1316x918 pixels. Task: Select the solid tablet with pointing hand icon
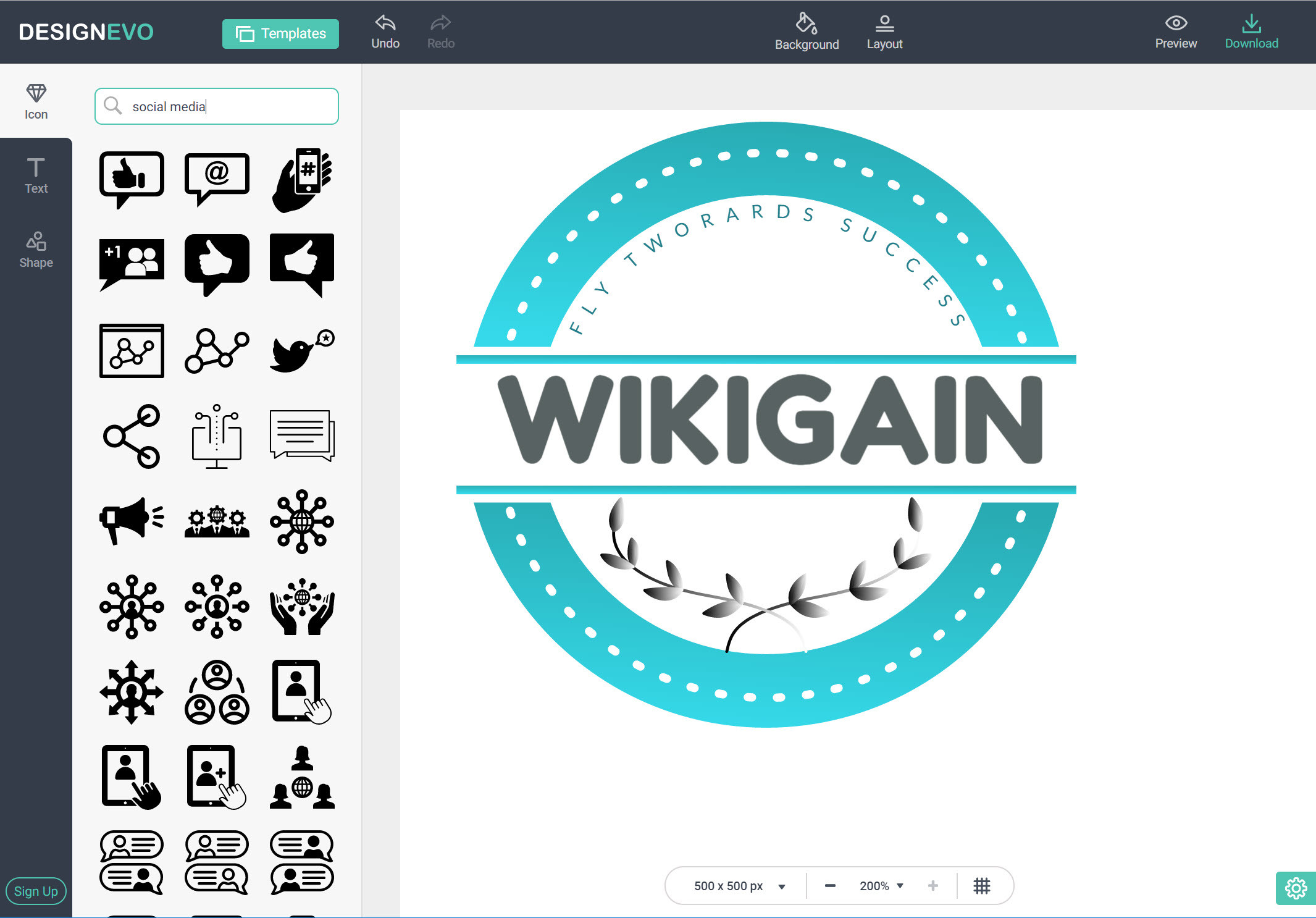[x=132, y=777]
